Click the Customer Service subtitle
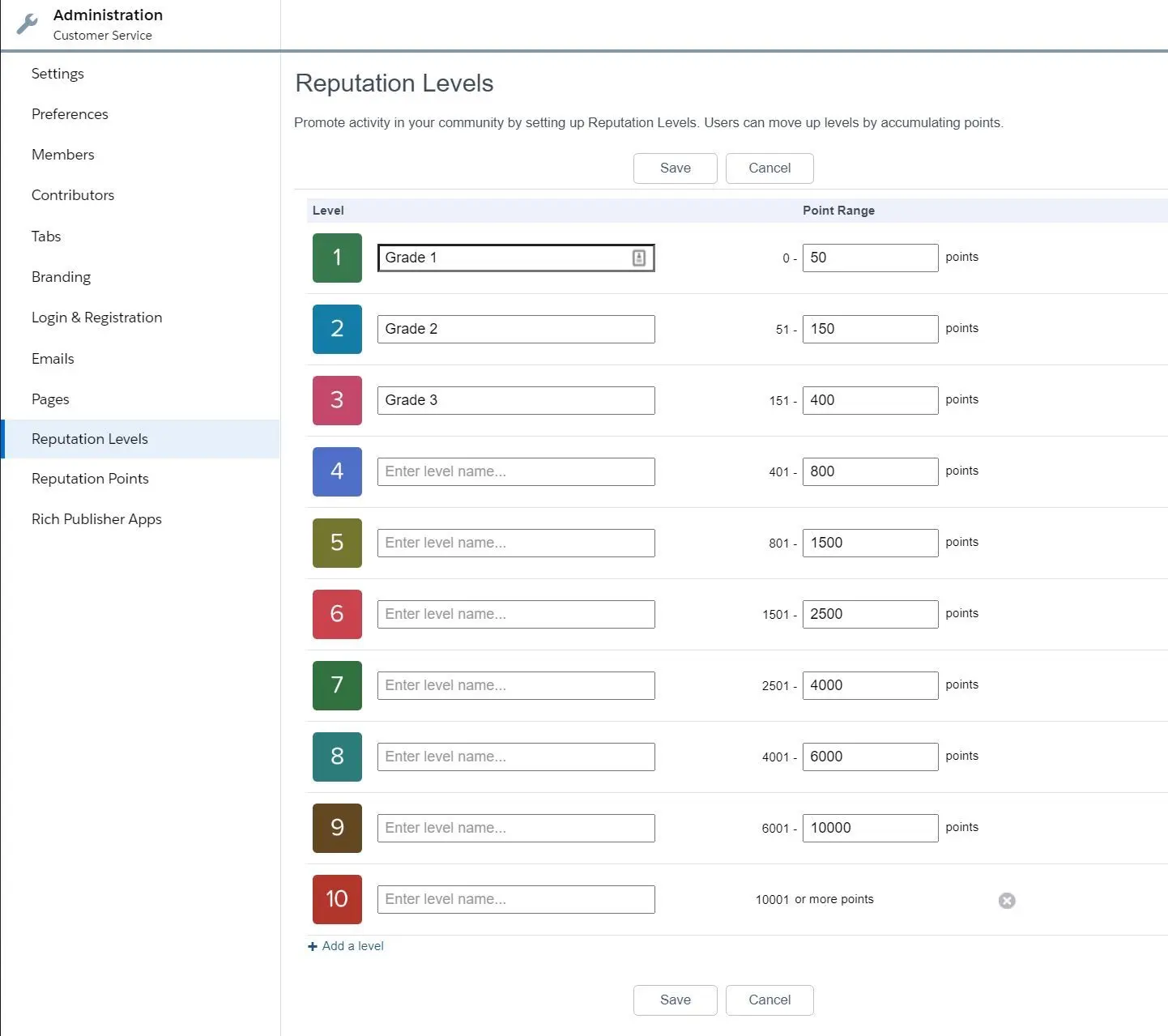The width and height of the screenshot is (1168, 1036). 103,36
